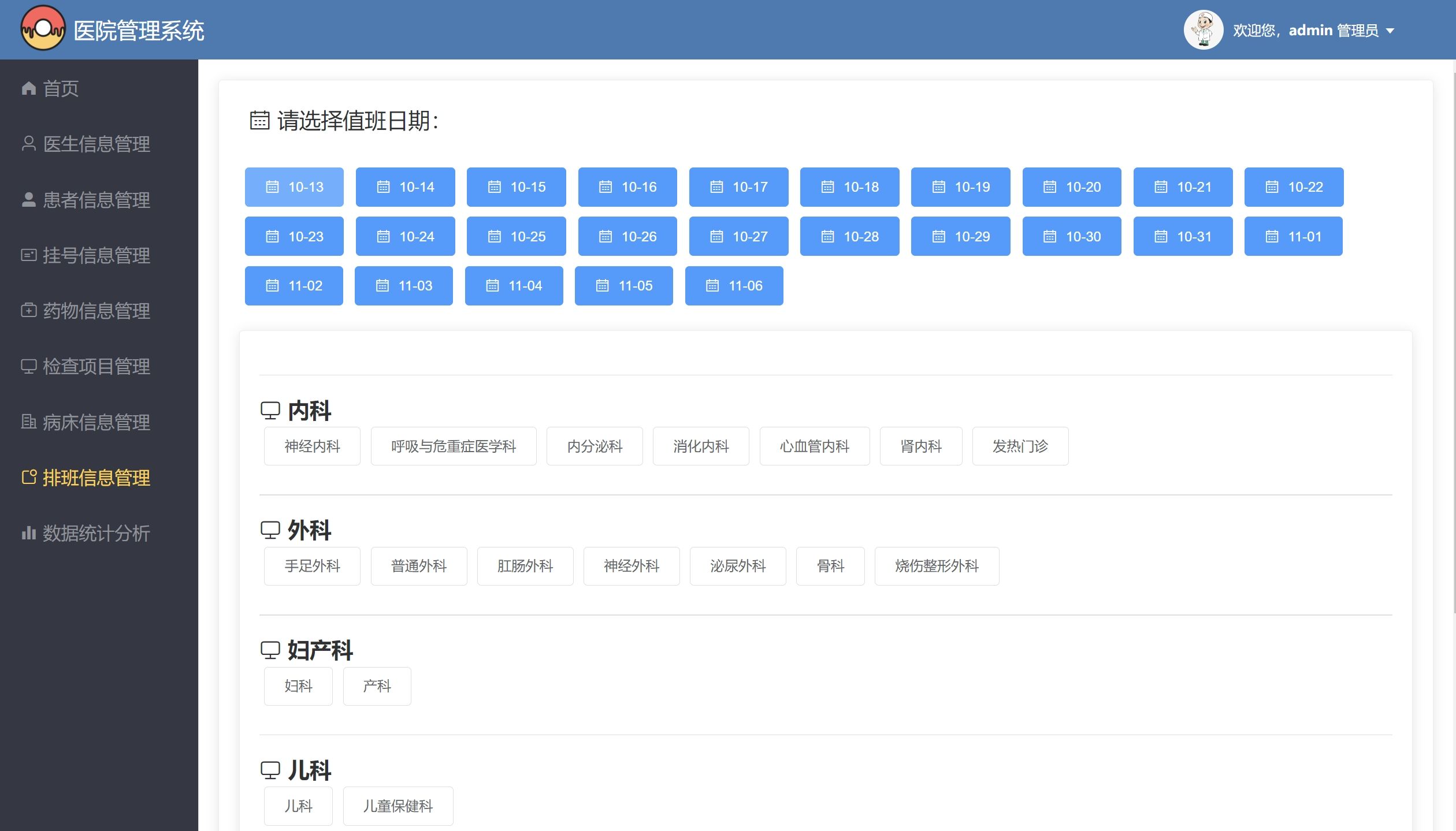
Task: Click the home icon beside 首页
Action: point(29,88)
